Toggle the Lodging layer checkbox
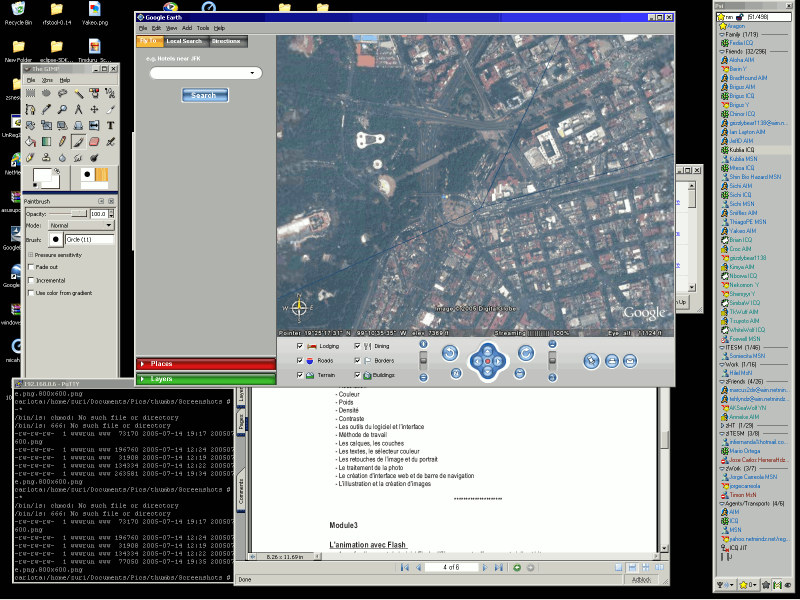This screenshot has width=800, height=600. click(300, 346)
